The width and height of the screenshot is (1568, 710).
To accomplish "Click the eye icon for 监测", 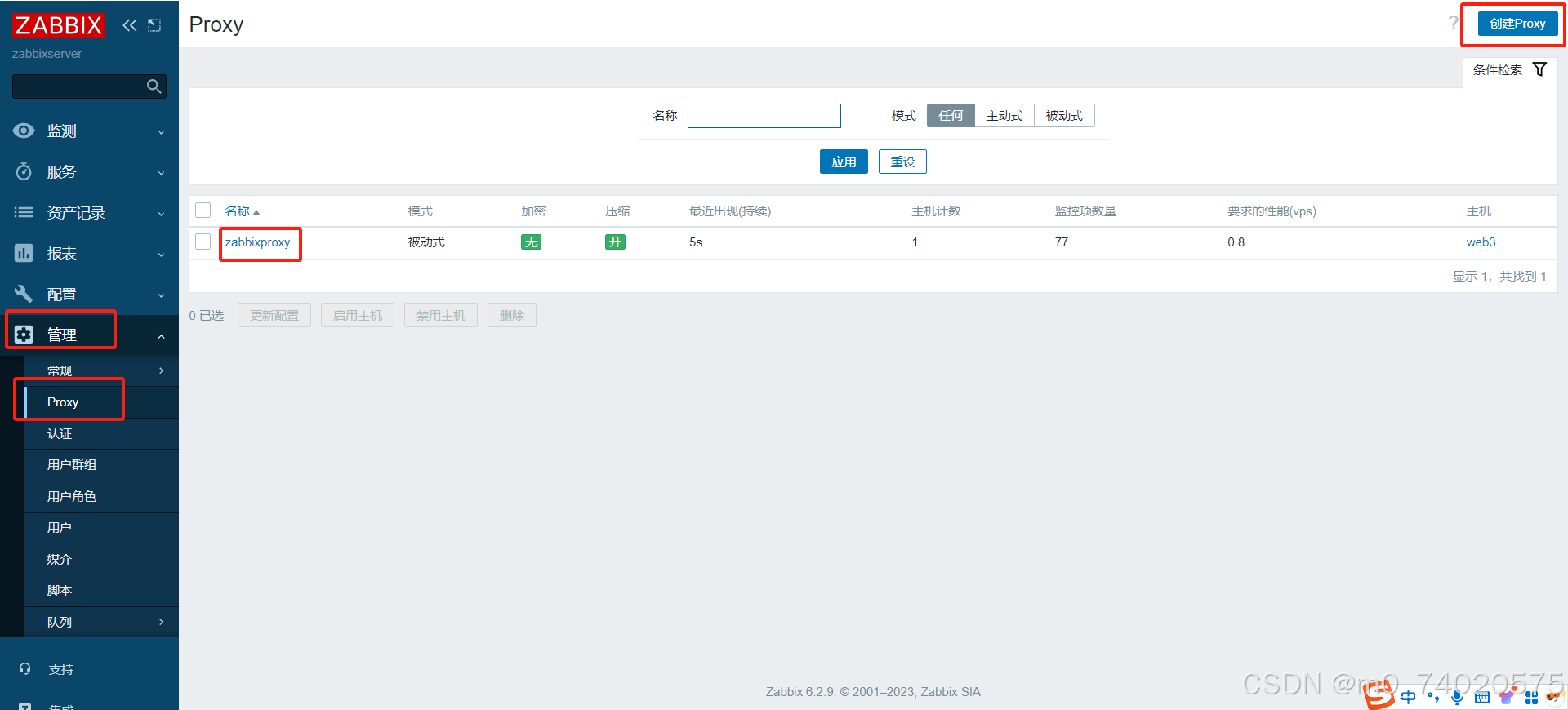I will click(x=24, y=131).
